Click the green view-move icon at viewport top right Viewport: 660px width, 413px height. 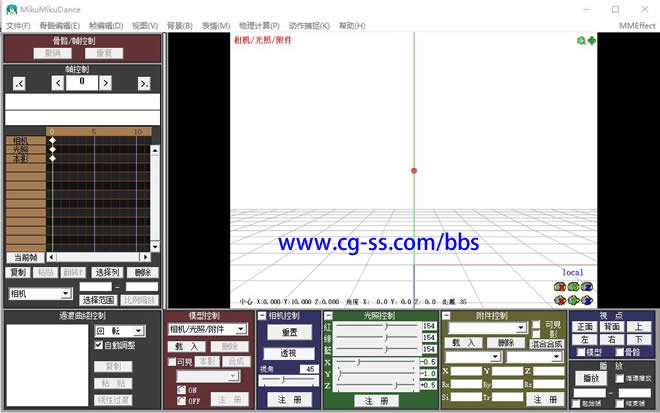(591, 40)
